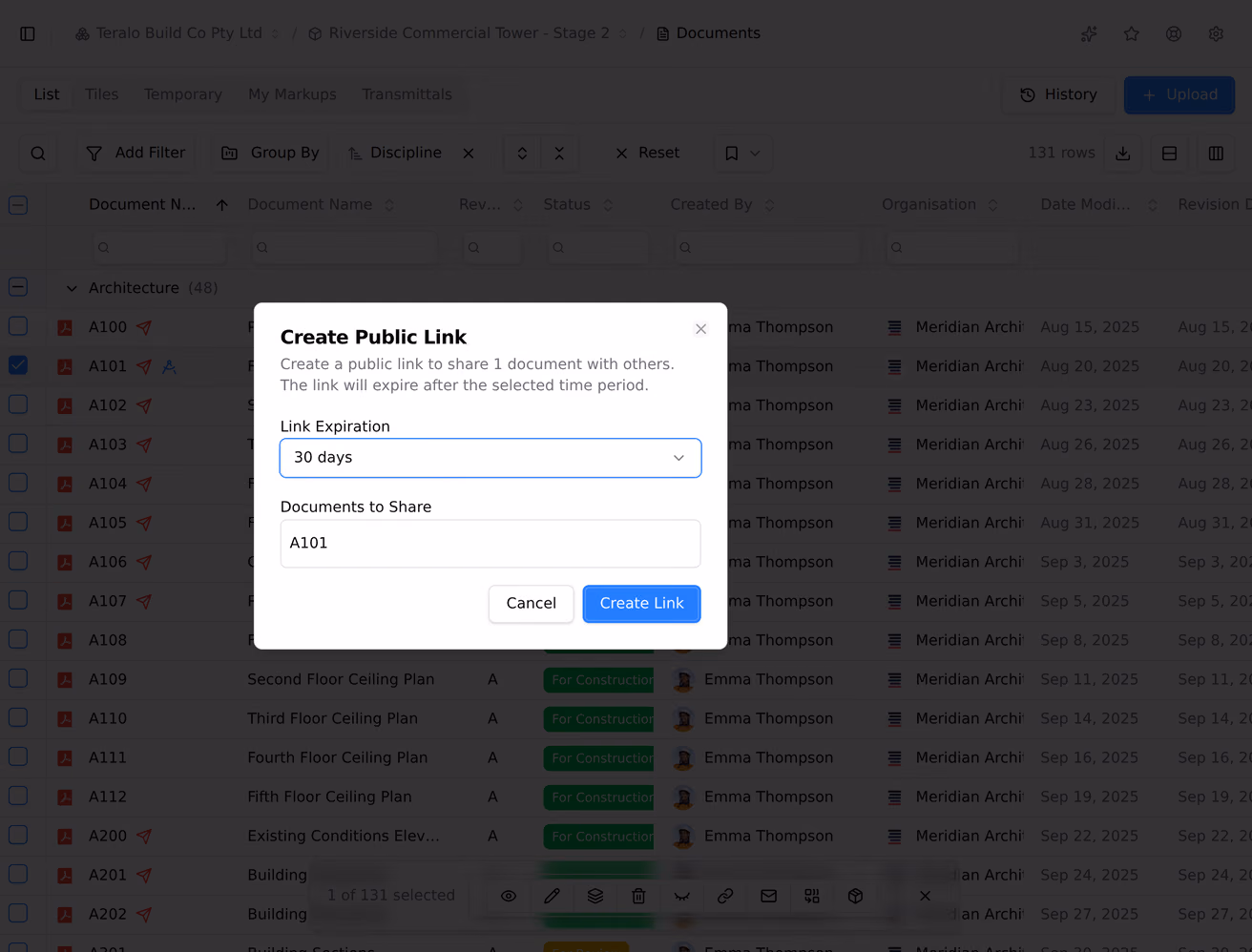Collapse the Architecture group chevron

[71, 288]
